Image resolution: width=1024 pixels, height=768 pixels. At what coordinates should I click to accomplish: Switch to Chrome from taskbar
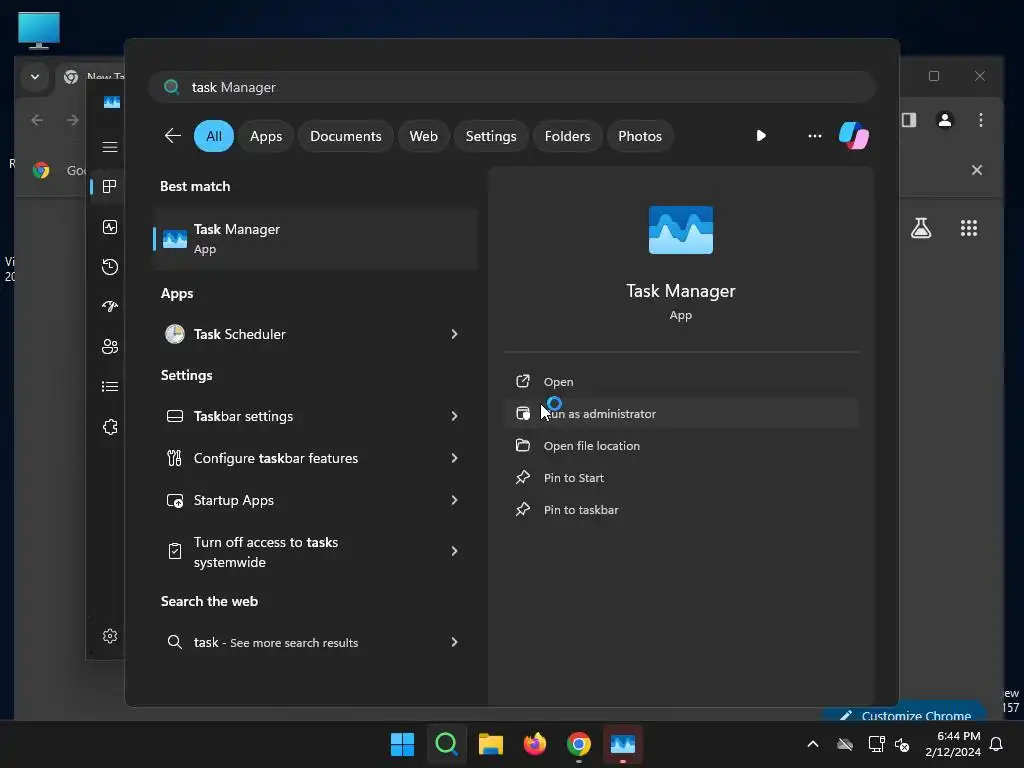(x=579, y=744)
